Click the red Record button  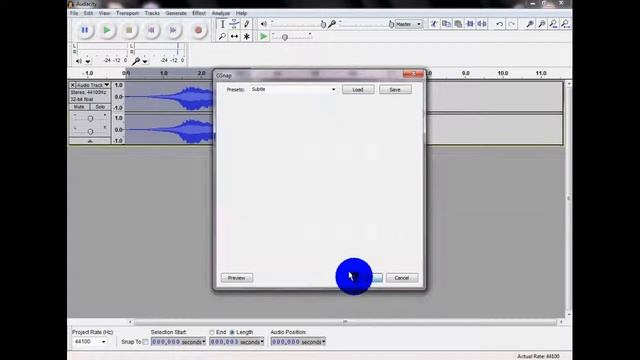click(x=198, y=30)
